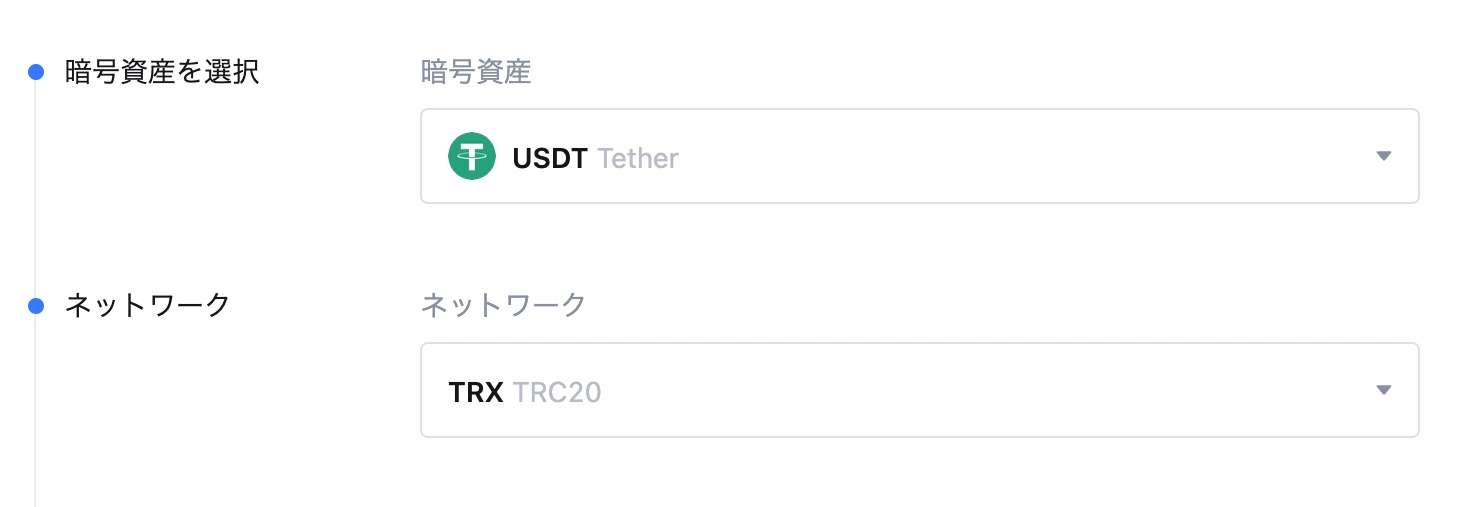Expand the ネットワーク dropdown arrow
The width and height of the screenshot is (1458, 507).
tap(1384, 390)
